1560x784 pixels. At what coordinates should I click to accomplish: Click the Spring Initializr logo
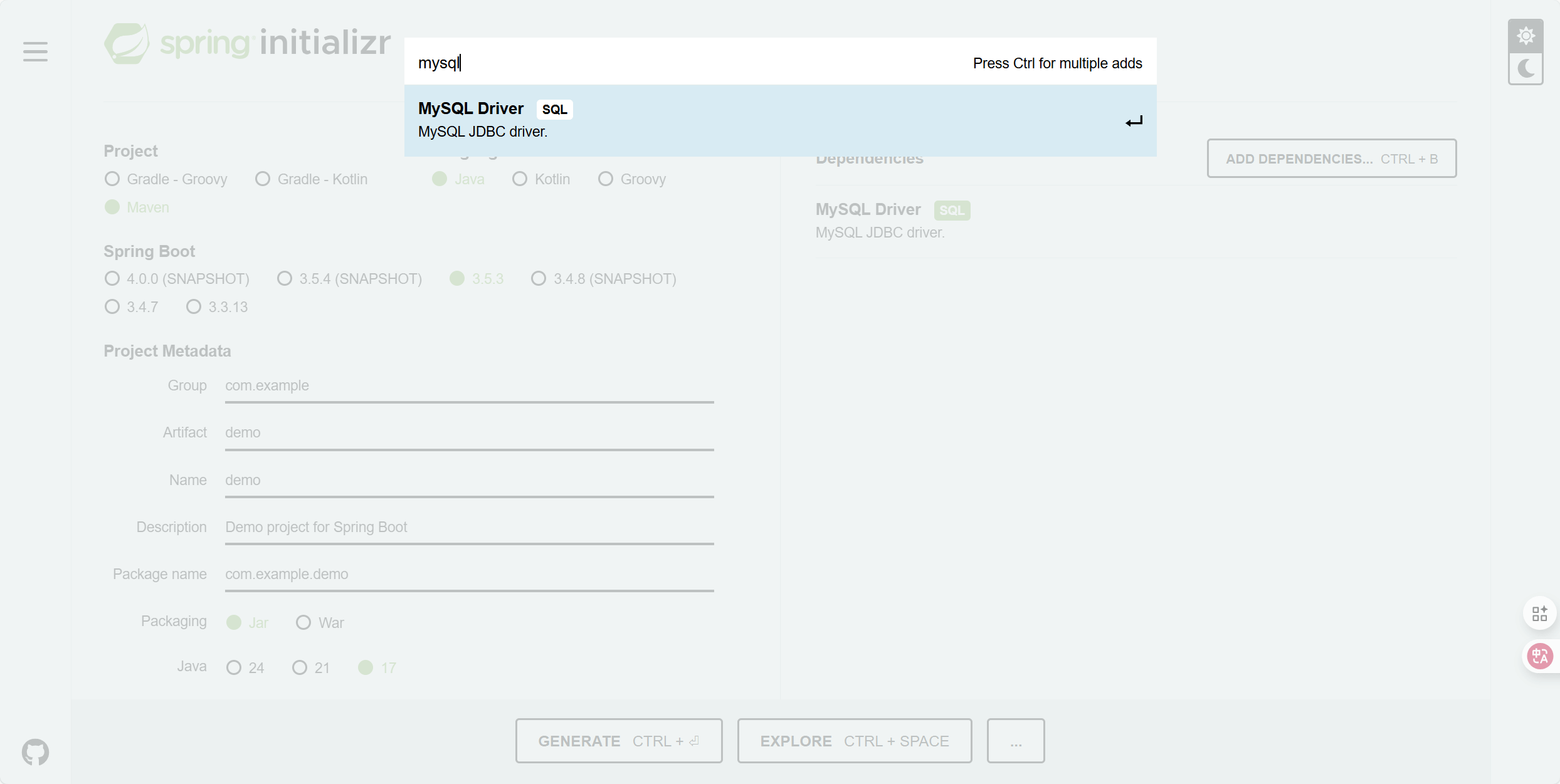click(247, 43)
